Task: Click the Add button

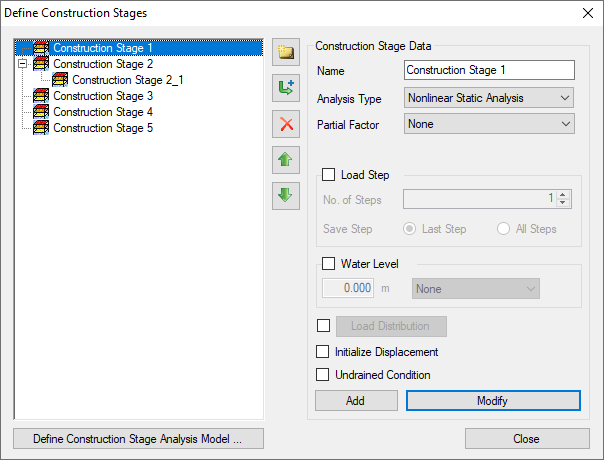Action: (x=356, y=401)
